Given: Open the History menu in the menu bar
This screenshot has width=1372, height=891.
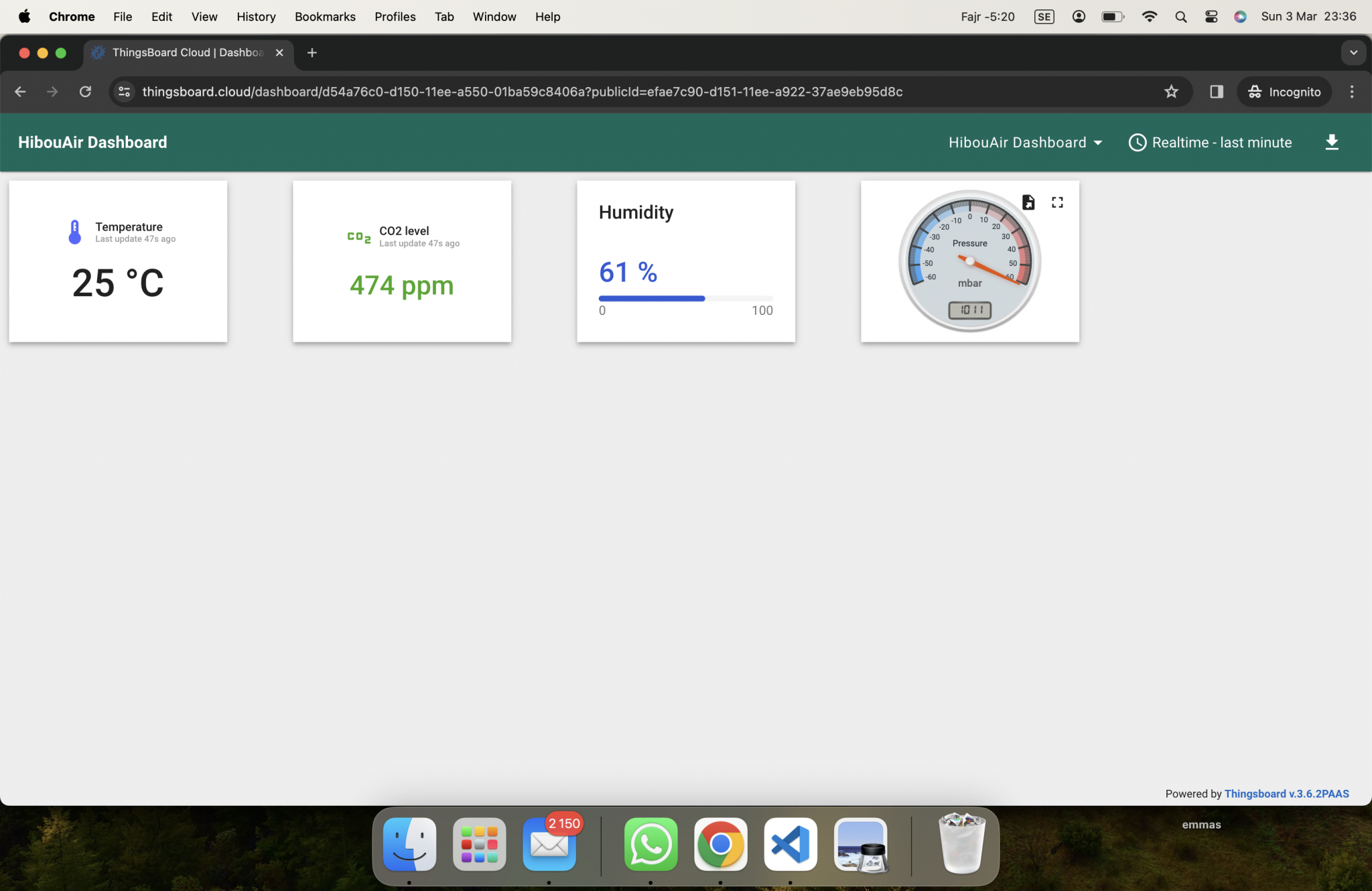Looking at the screenshot, I should point(256,16).
